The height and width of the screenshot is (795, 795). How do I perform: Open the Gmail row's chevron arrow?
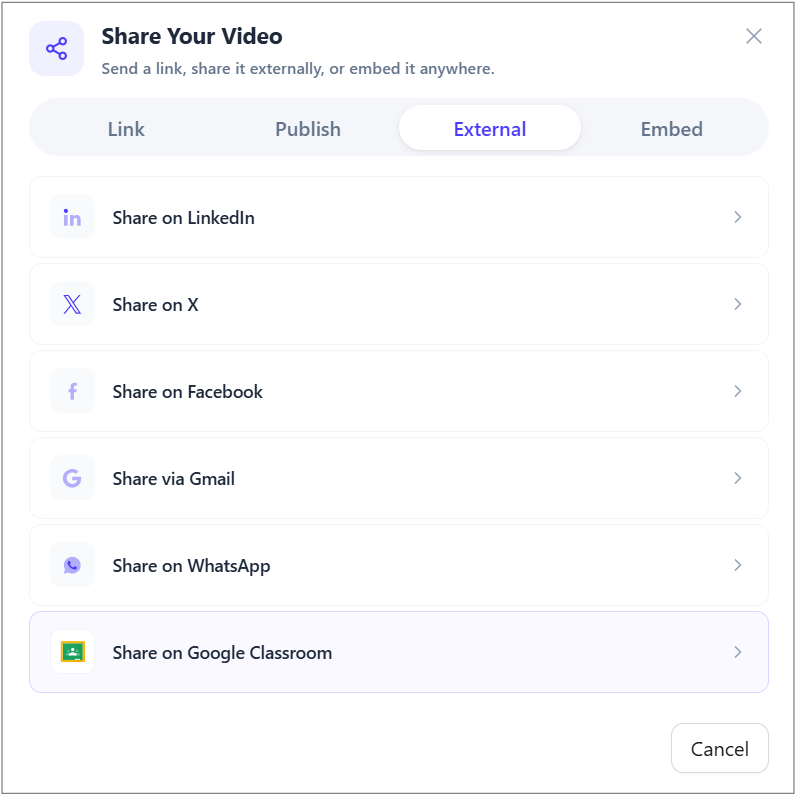(738, 478)
